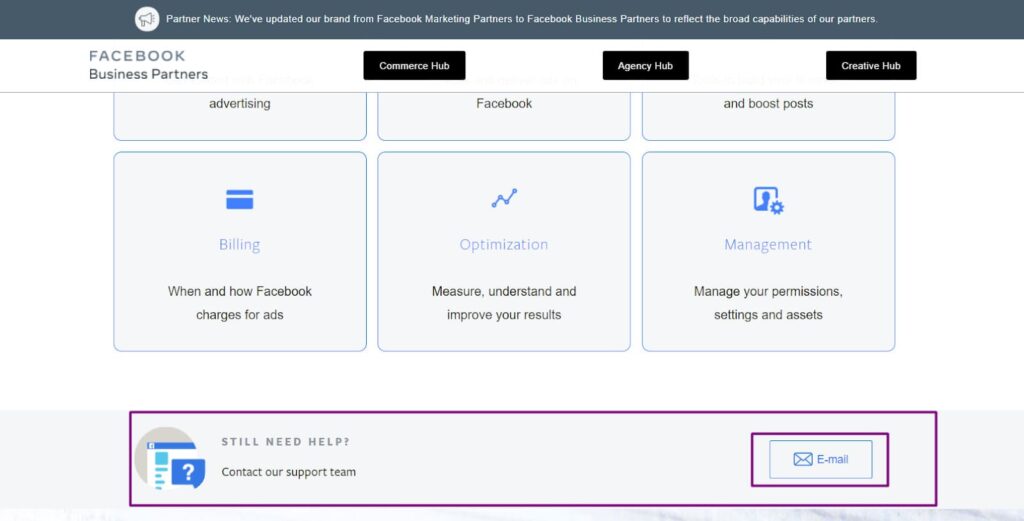Viewport: 1024px width, 521px height.
Task: Click 'Measure, understand and improve your results'
Action: point(504,303)
